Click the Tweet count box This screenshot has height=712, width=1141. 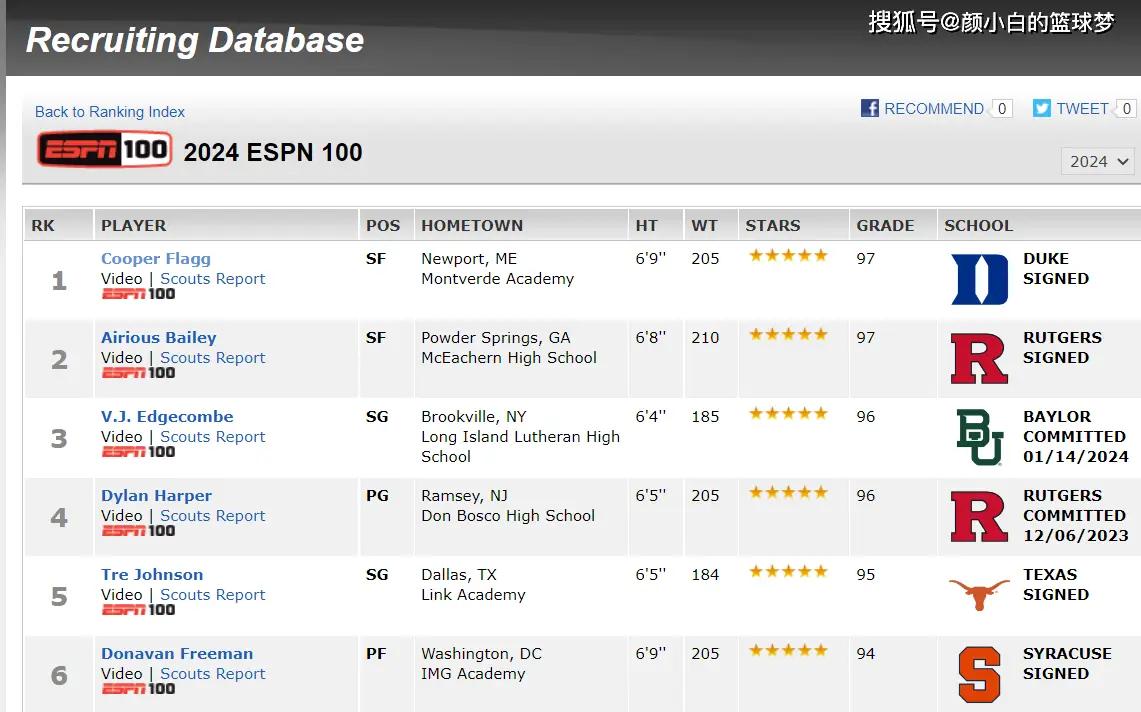click(1126, 108)
